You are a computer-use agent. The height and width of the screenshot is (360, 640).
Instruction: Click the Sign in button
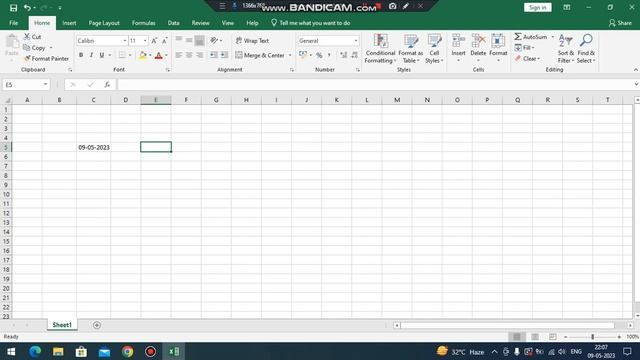(538, 7)
